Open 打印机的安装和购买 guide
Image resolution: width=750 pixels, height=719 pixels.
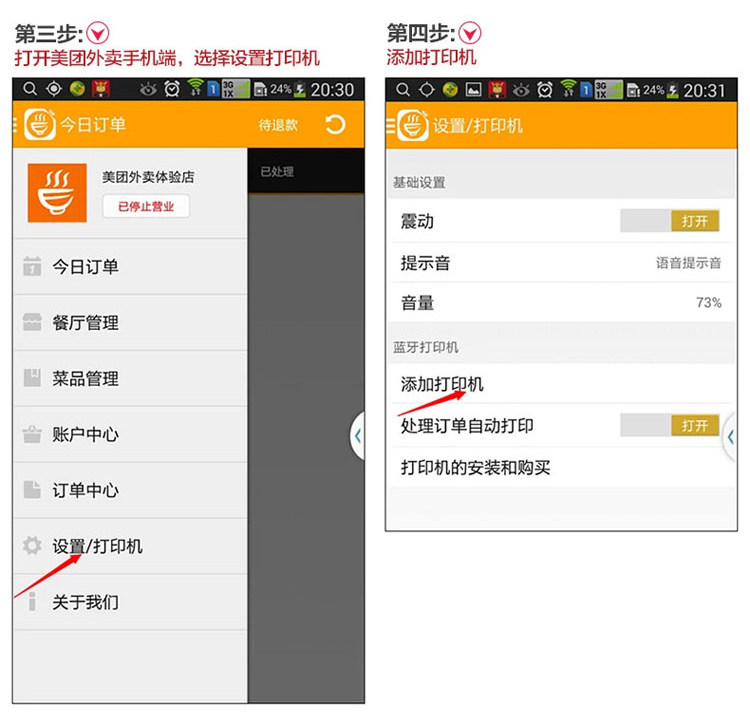tap(561, 467)
